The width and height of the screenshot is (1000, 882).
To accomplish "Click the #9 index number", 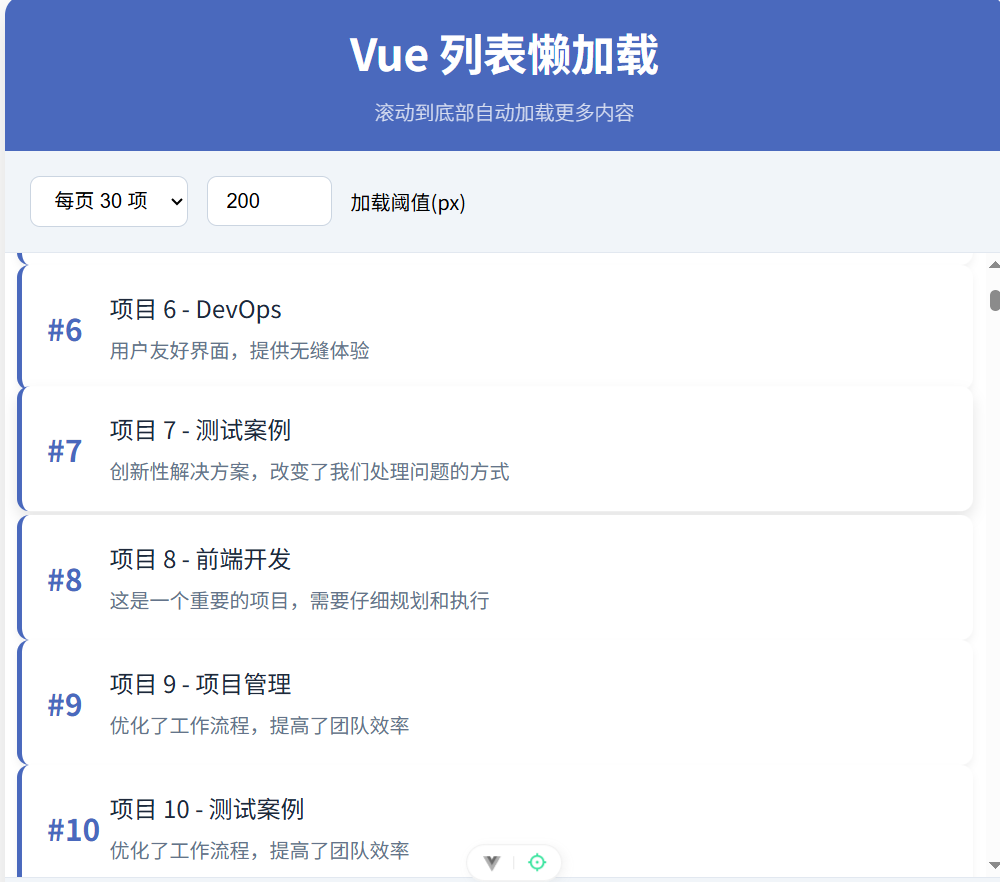I will (65, 705).
